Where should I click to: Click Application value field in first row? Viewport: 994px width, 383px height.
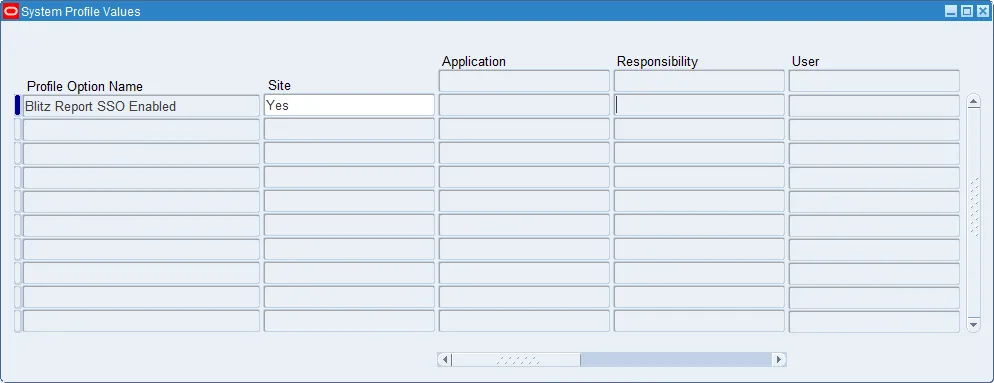tap(524, 106)
